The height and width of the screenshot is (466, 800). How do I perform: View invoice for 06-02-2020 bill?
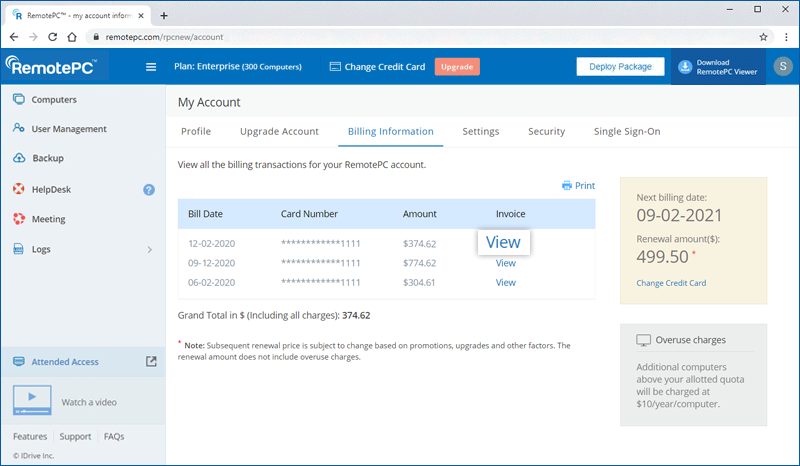pyautogui.click(x=506, y=282)
